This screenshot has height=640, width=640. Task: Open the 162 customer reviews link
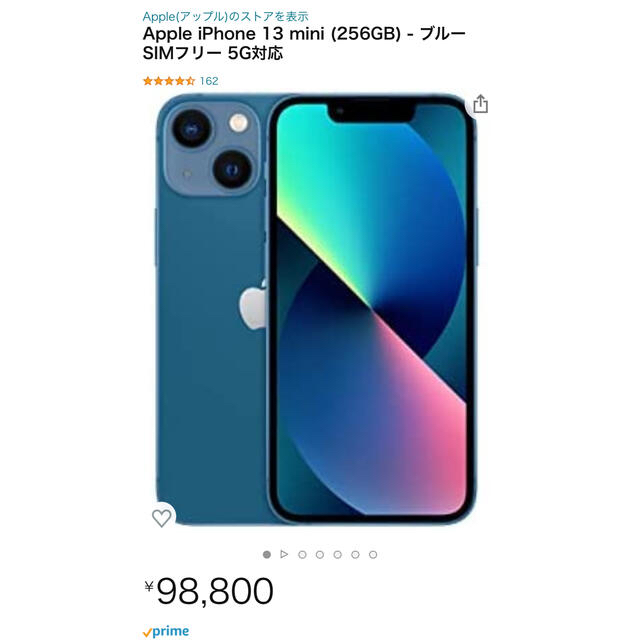tap(209, 81)
